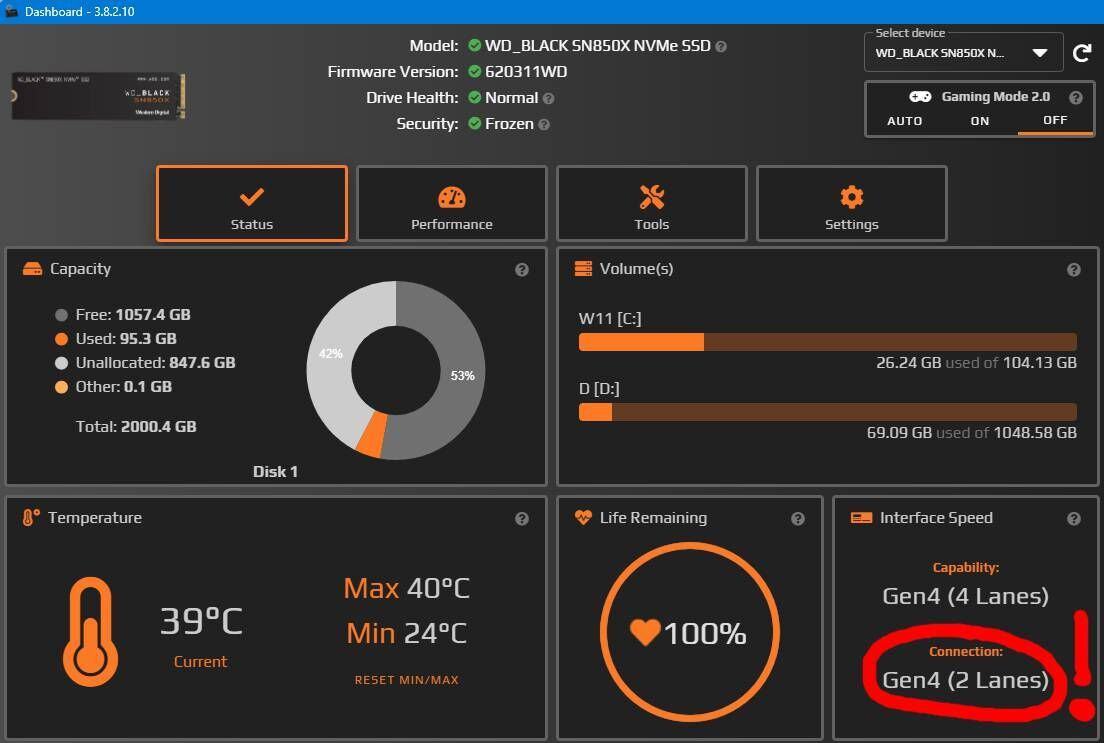Open Gaming Mode 2.0 help icon

(x=1075, y=97)
